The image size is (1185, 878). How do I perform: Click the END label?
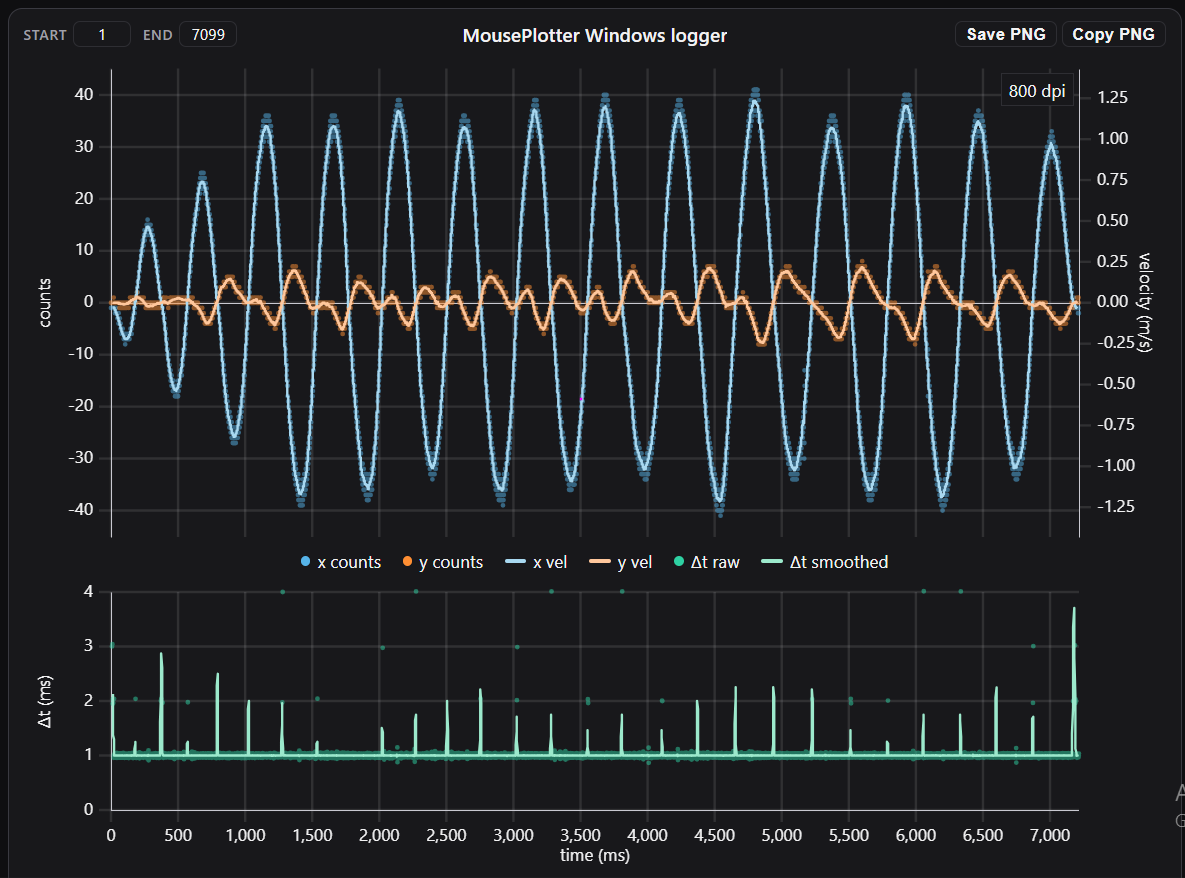pyautogui.click(x=157, y=35)
